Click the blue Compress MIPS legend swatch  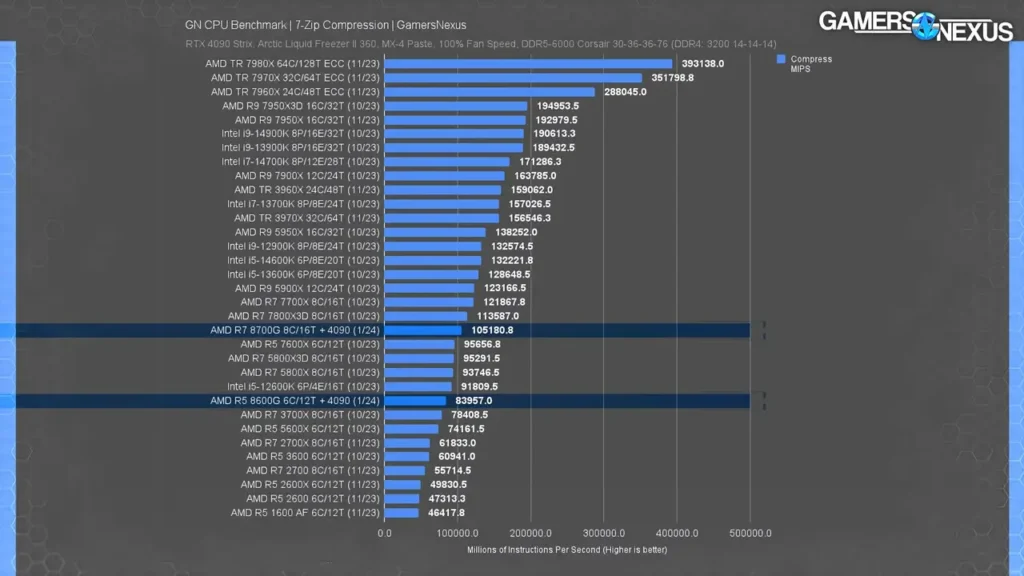(x=781, y=59)
